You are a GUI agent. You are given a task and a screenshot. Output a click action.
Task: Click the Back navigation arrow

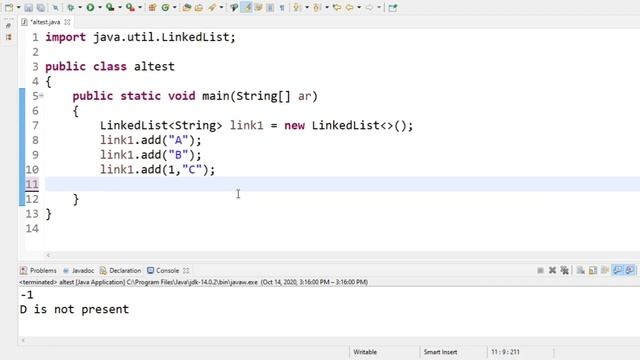[349, 7]
